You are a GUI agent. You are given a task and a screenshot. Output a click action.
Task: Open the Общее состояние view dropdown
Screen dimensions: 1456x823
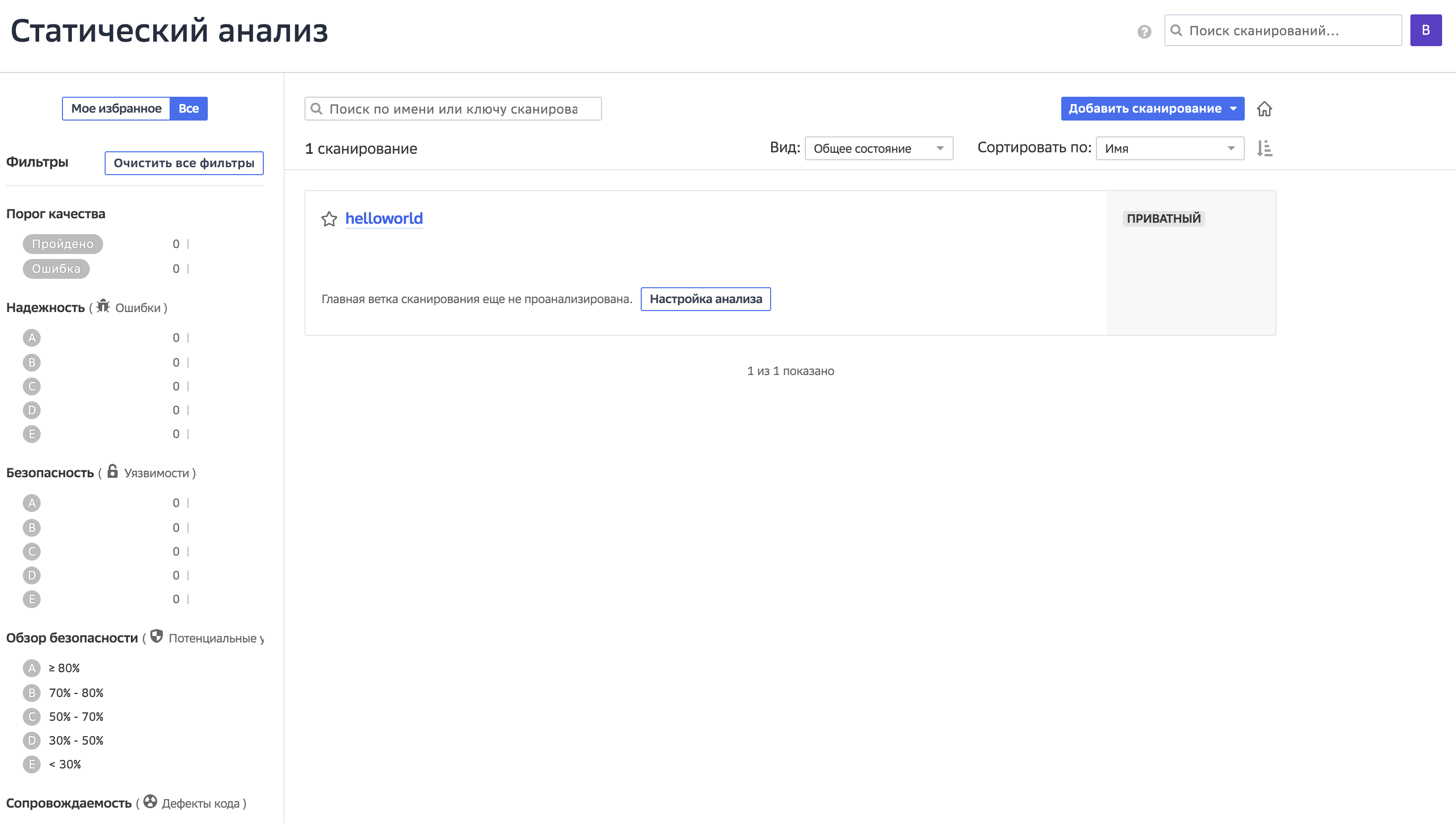(878, 148)
